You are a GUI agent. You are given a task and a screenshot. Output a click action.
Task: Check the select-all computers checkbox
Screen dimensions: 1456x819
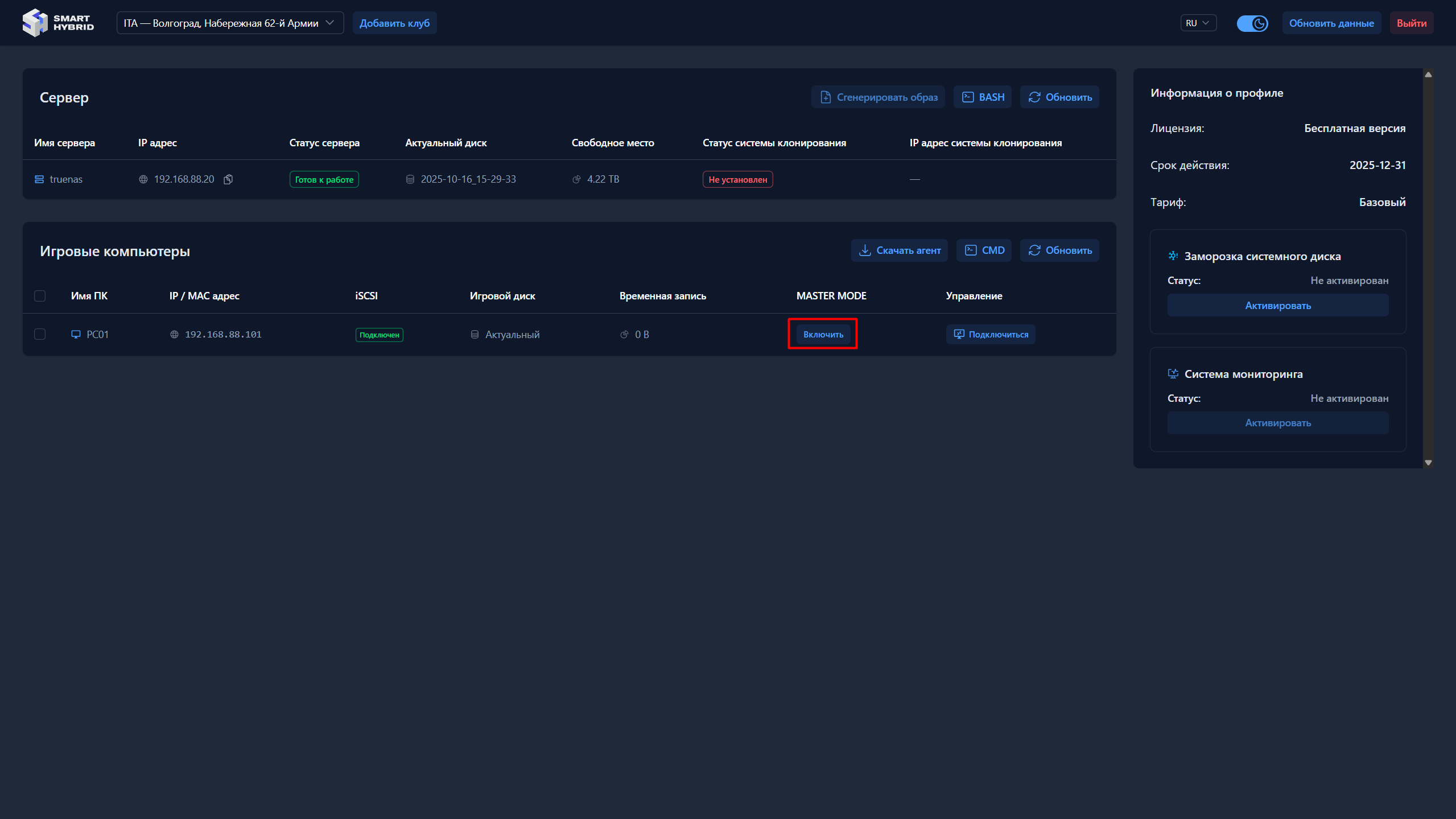click(x=40, y=296)
